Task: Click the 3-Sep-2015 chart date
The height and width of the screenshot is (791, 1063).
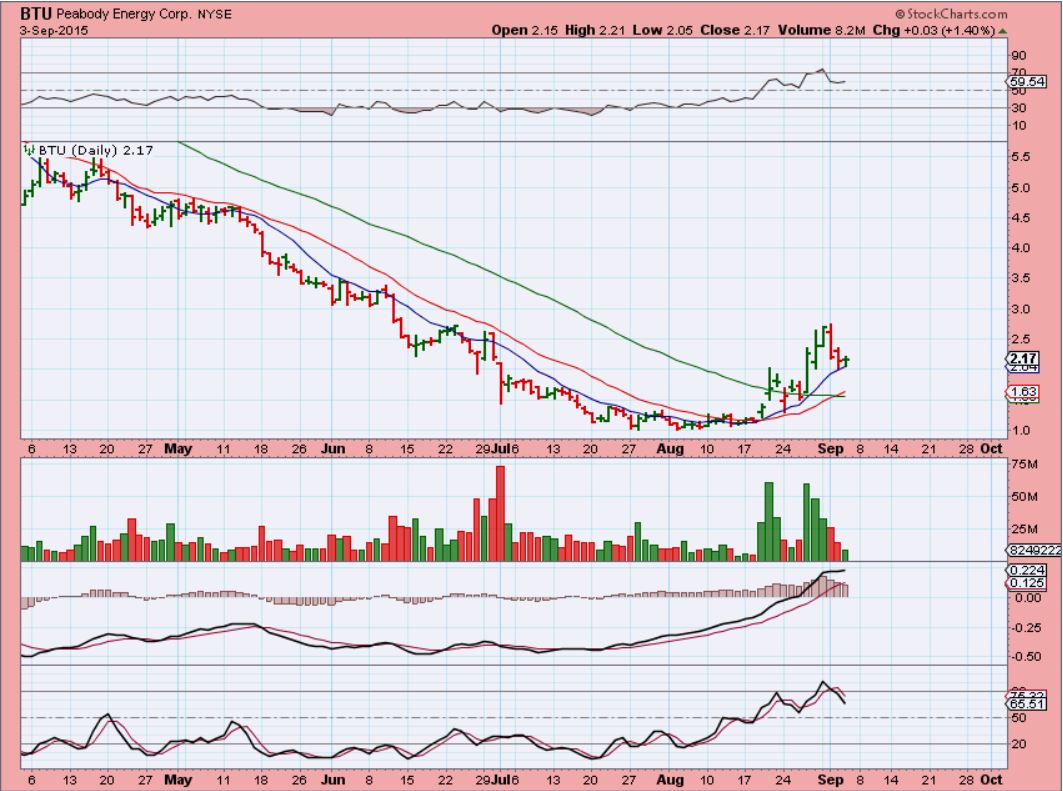Action: [x=54, y=31]
